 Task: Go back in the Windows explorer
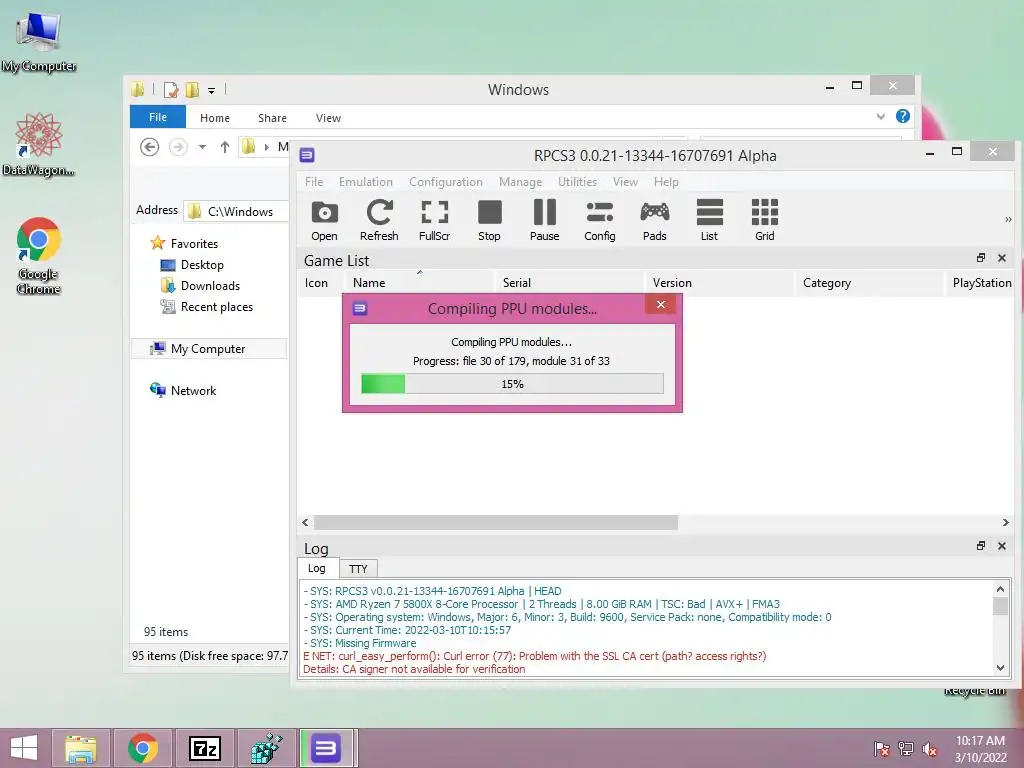pos(150,148)
